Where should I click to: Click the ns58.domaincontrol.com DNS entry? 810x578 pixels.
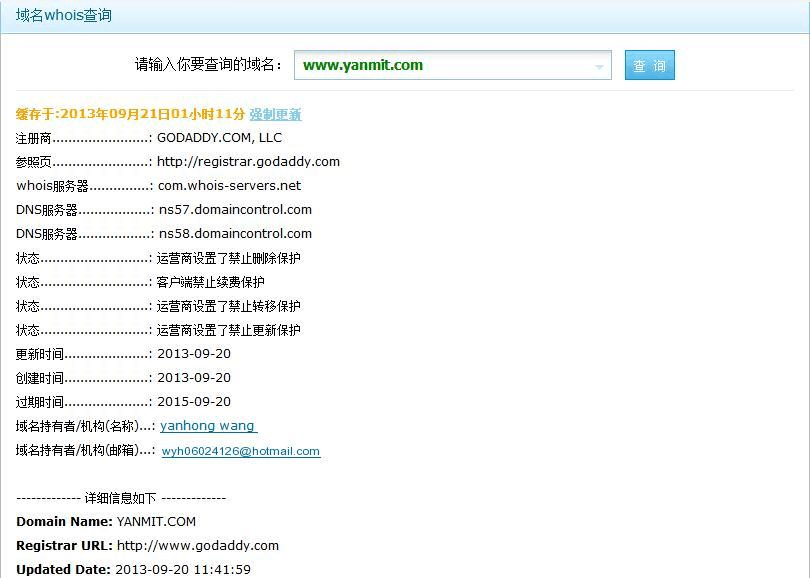pyautogui.click(x=235, y=234)
